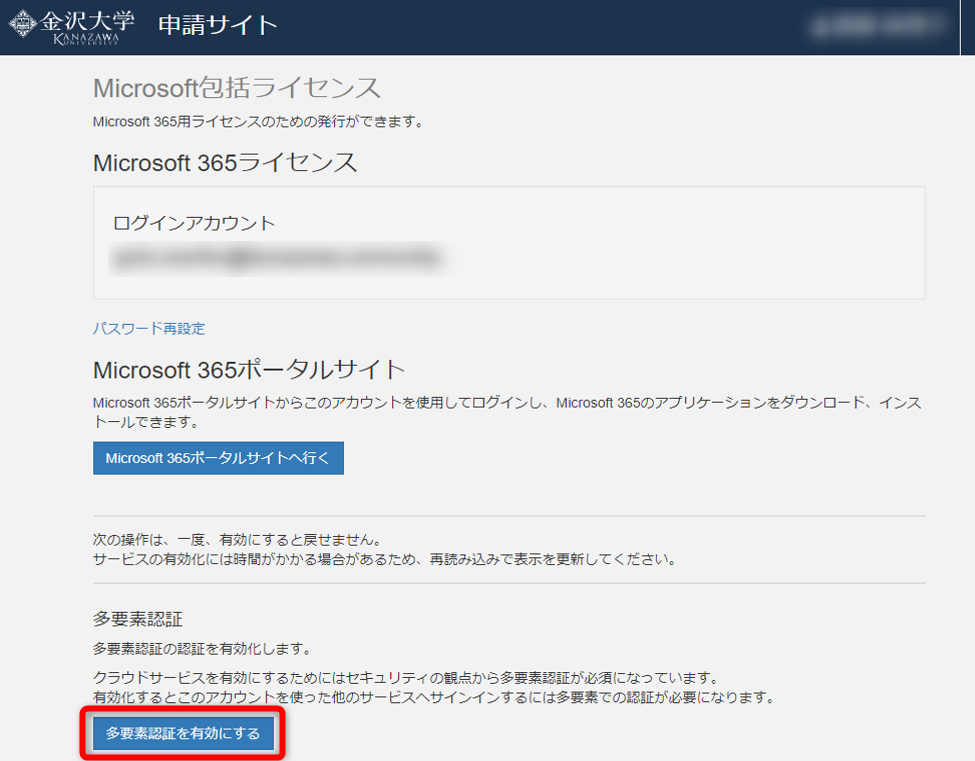Click the Microsoft 365ポータルサイト section heading

click(249, 369)
